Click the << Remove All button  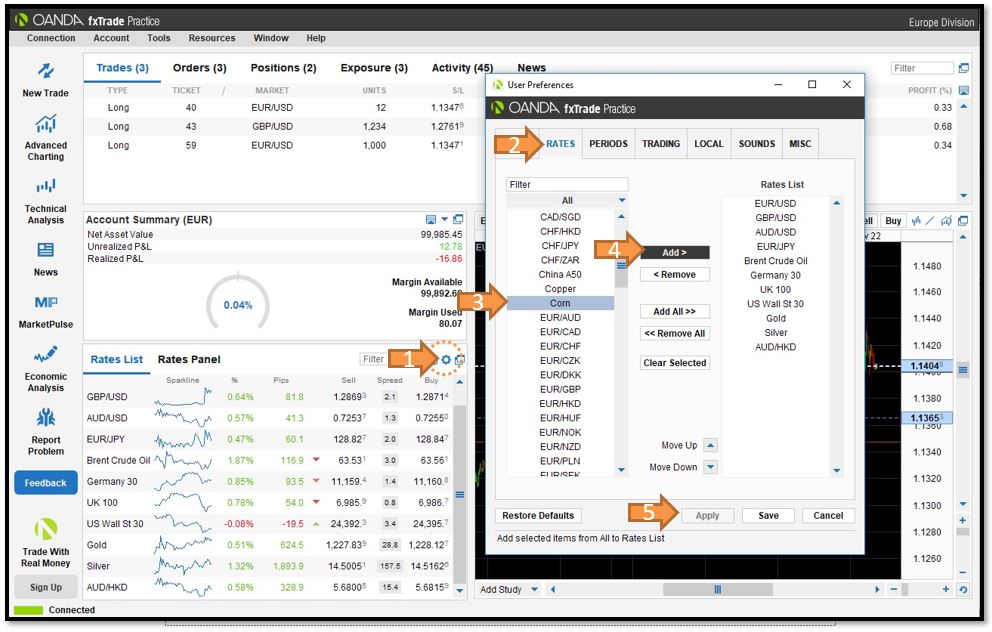click(x=674, y=333)
